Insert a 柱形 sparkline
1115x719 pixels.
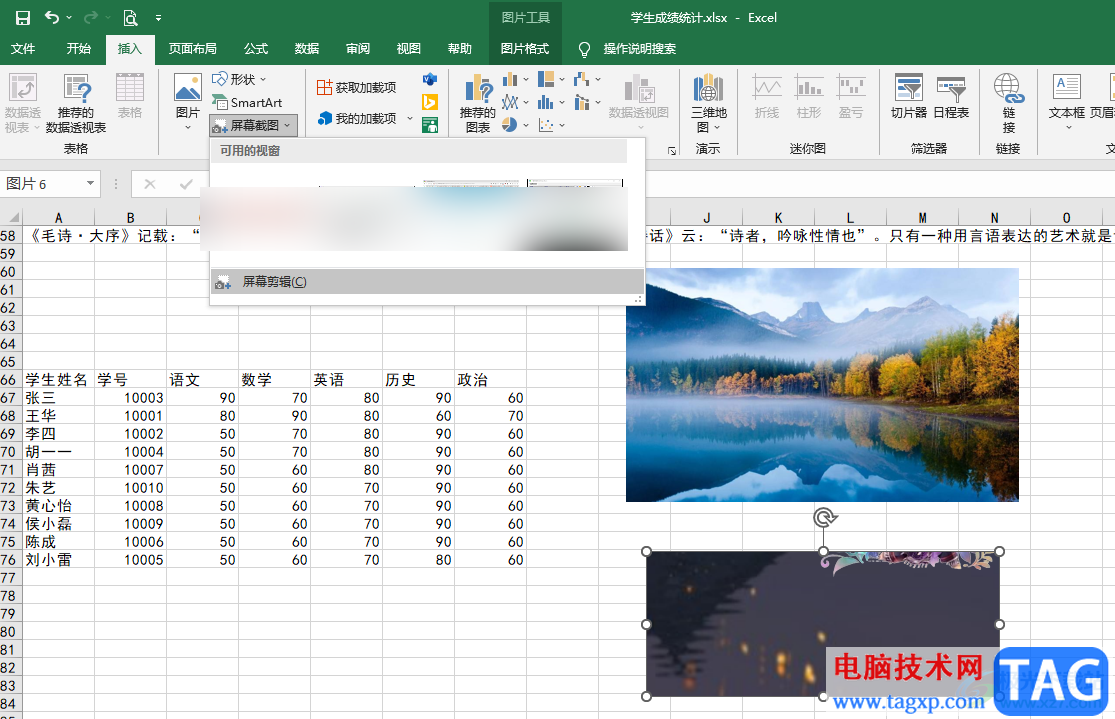(x=809, y=96)
